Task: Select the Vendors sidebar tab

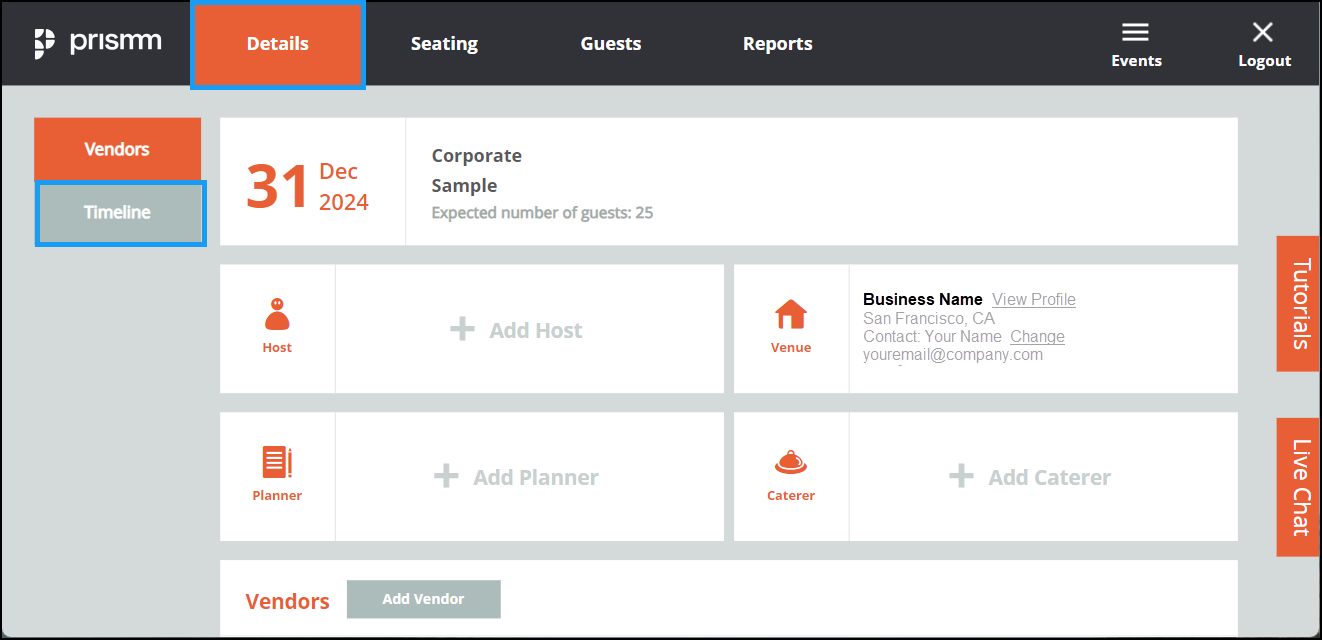Action: [x=117, y=149]
